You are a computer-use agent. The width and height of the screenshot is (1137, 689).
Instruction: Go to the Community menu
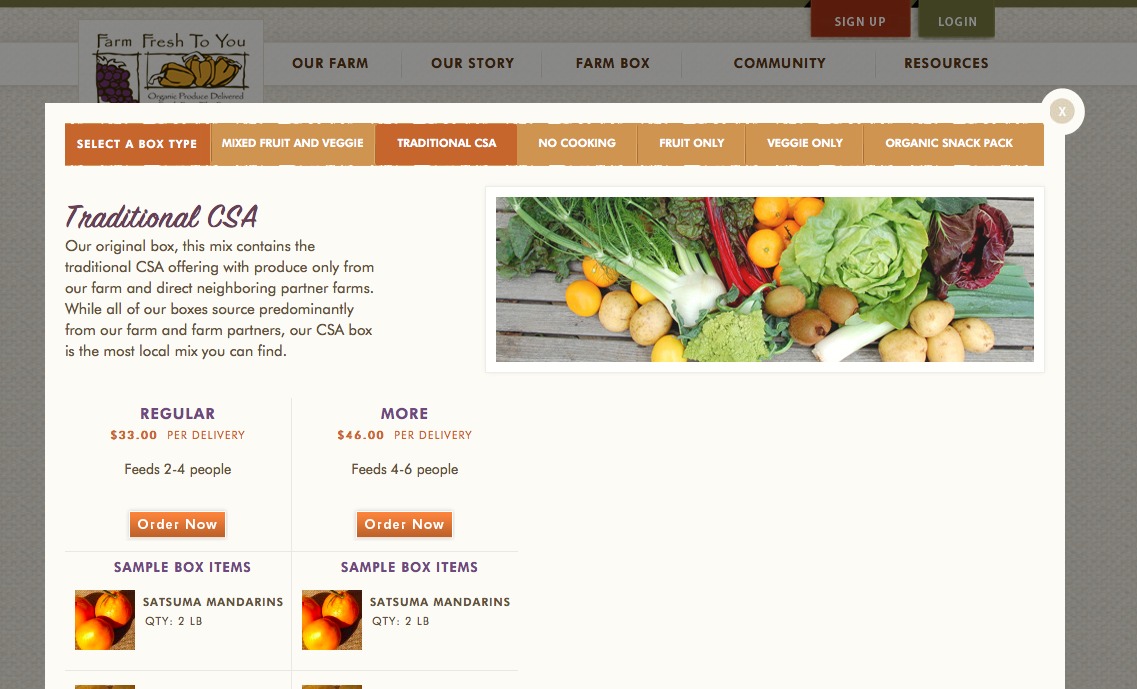(779, 63)
